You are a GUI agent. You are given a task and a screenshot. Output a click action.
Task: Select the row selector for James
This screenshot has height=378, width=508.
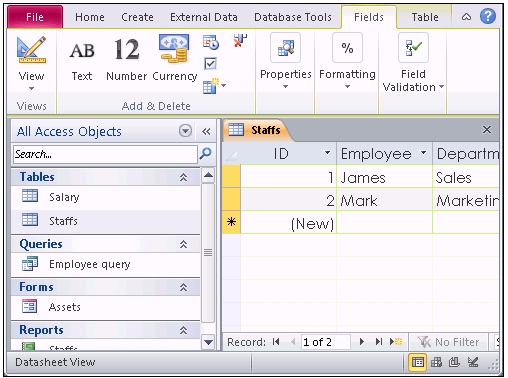[231, 177]
